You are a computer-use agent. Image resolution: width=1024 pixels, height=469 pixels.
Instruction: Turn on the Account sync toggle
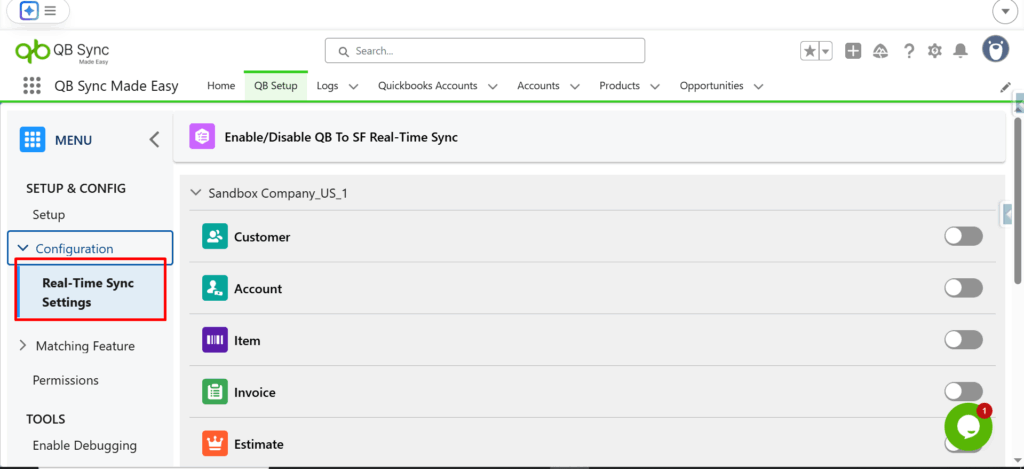(963, 288)
